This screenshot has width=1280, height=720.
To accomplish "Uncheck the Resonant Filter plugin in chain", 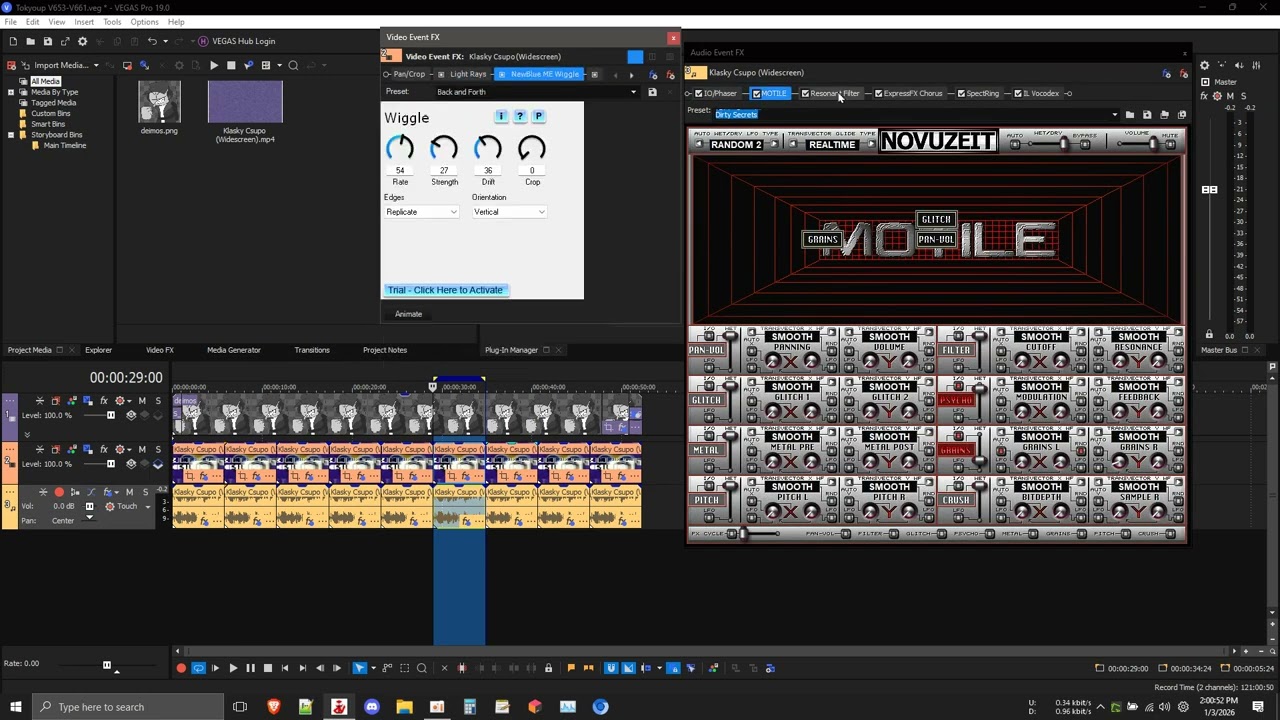I will tap(805, 94).
